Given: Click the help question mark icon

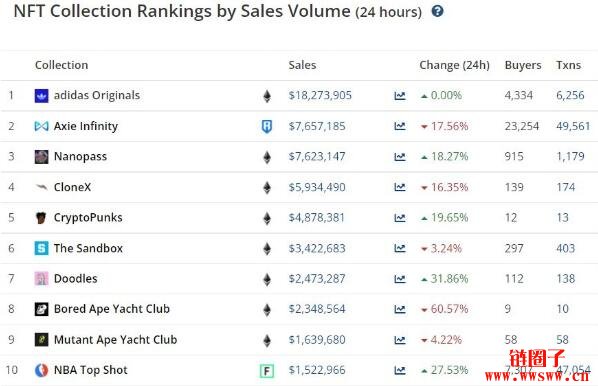Looking at the screenshot, I should click(437, 11).
